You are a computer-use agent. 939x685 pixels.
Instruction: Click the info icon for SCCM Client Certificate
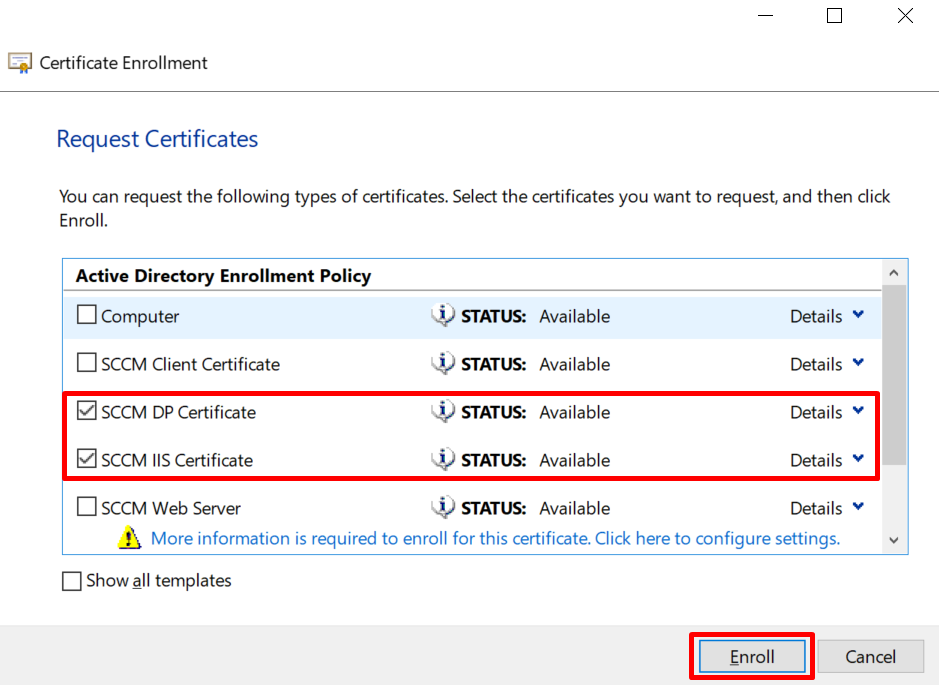pyautogui.click(x=443, y=363)
